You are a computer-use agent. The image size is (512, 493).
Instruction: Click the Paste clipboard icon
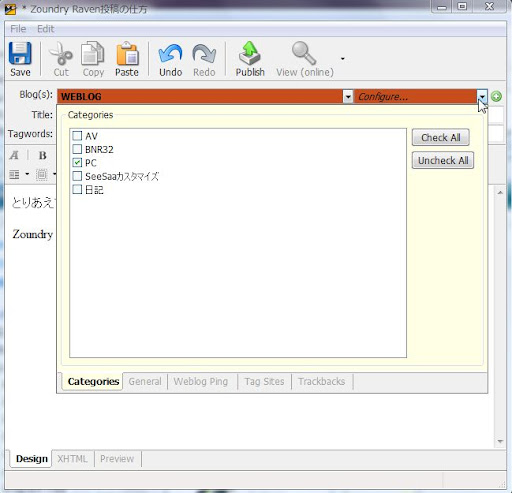pos(127,53)
